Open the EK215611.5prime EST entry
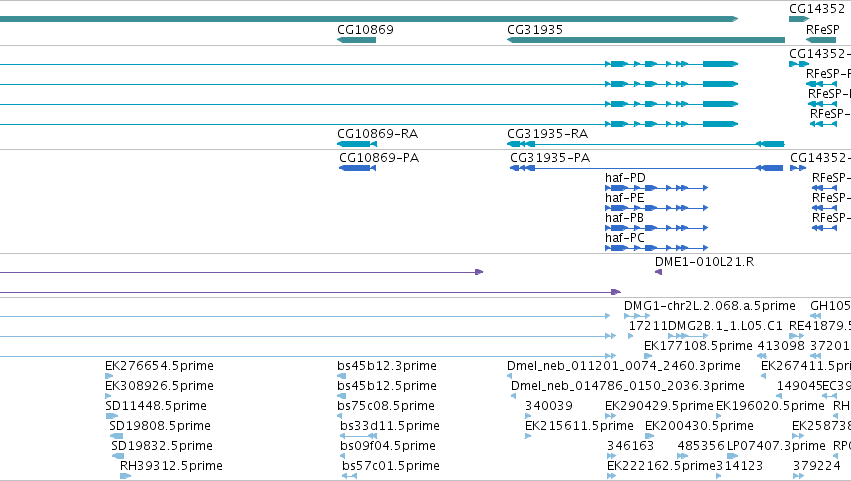The height and width of the screenshot is (481, 851). click(579, 426)
